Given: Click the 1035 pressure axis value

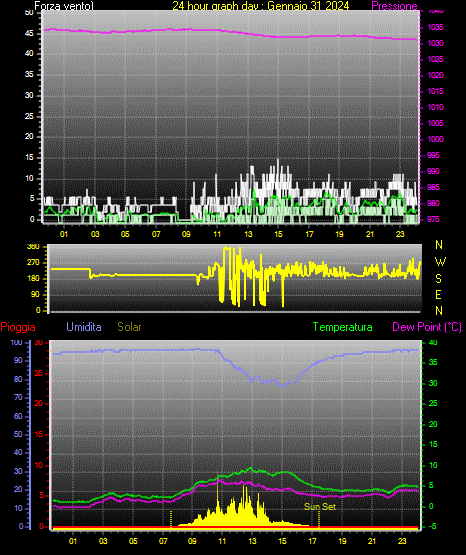Looking at the screenshot, I should [435, 27].
